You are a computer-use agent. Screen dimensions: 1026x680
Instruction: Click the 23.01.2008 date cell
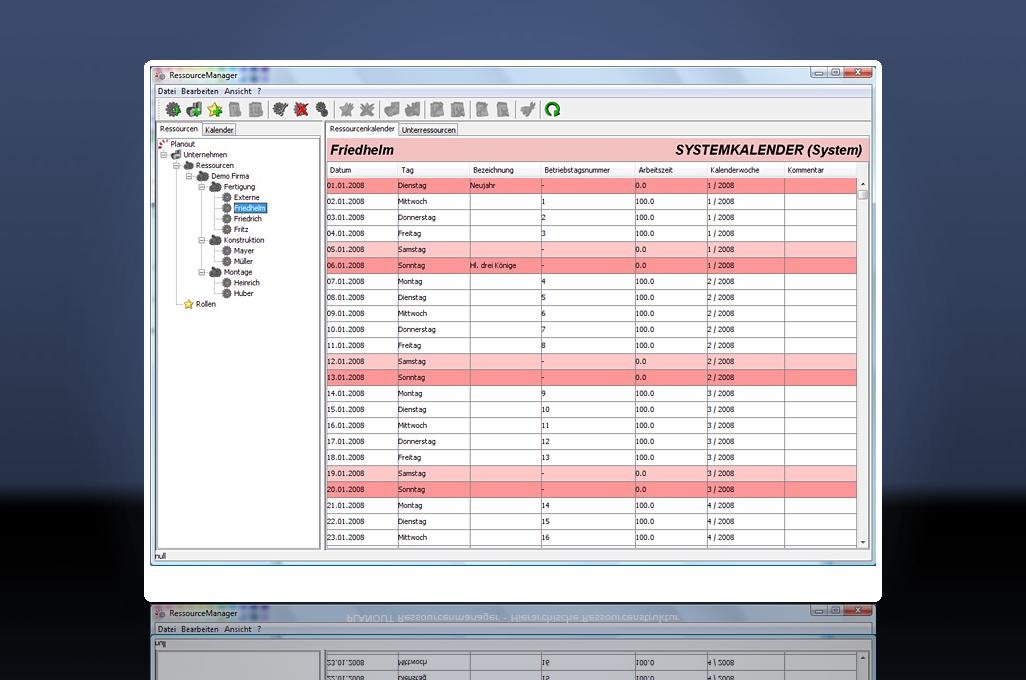[363, 537]
